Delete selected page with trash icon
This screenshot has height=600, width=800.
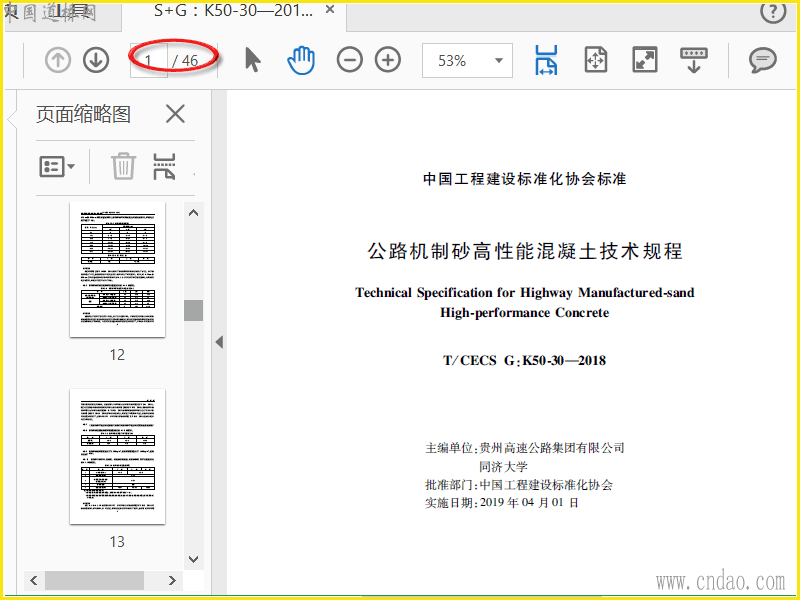(123, 166)
